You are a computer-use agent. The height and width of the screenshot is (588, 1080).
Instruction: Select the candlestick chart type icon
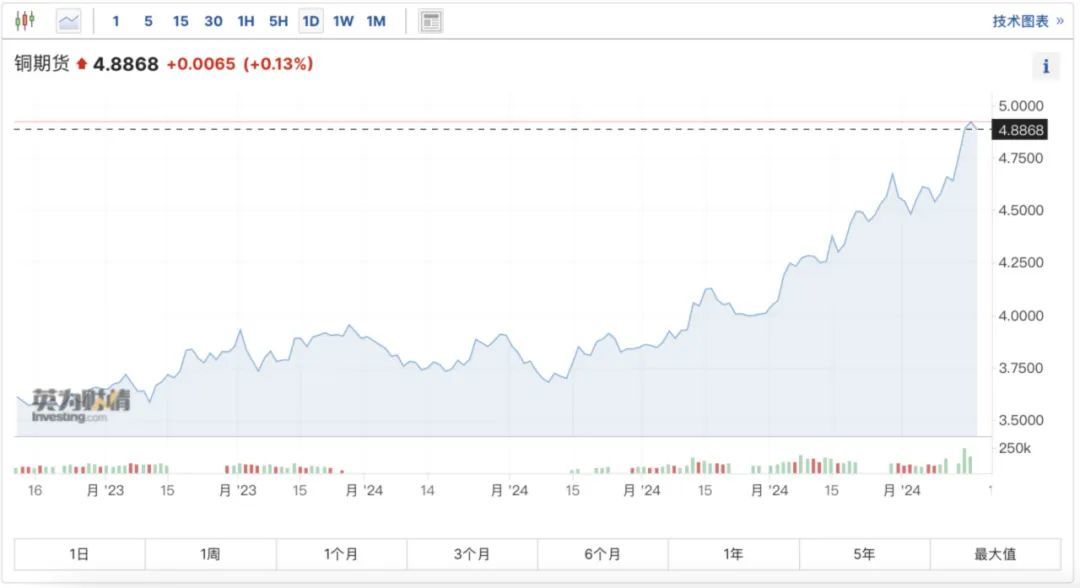tap(25, 21)
